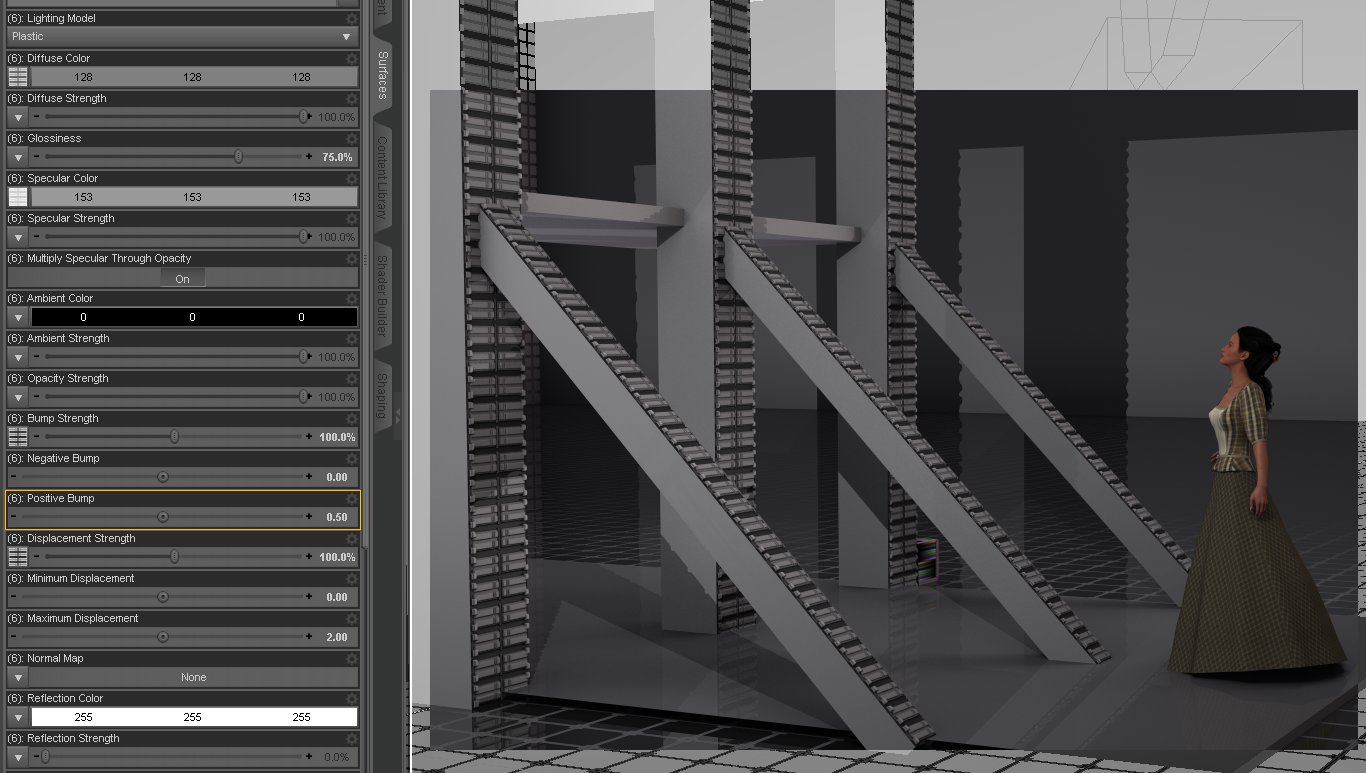Open the Opacity Strength map dropdown arrow

coord(18,397)
